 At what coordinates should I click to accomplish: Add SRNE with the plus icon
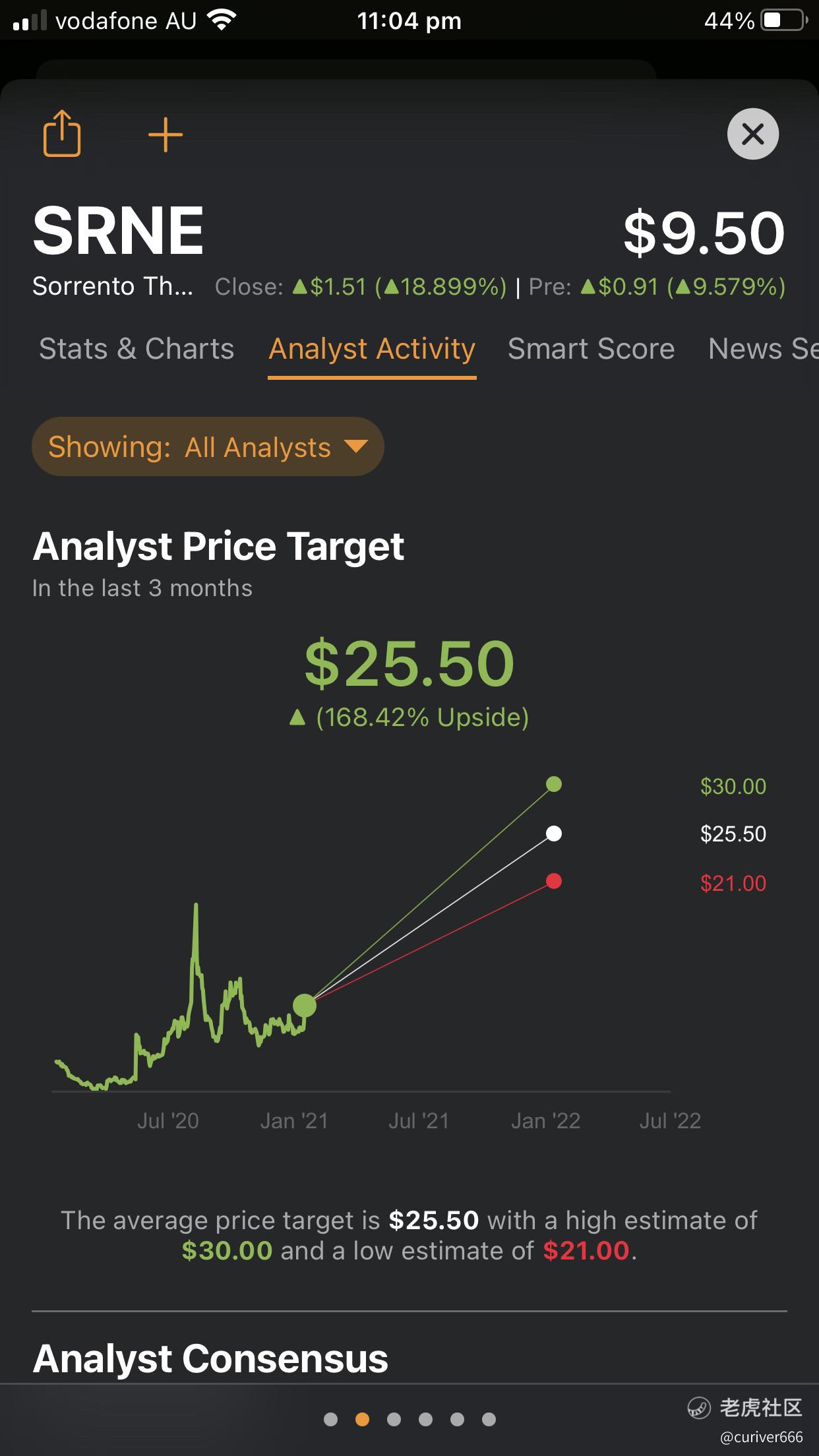click(165, 135)
